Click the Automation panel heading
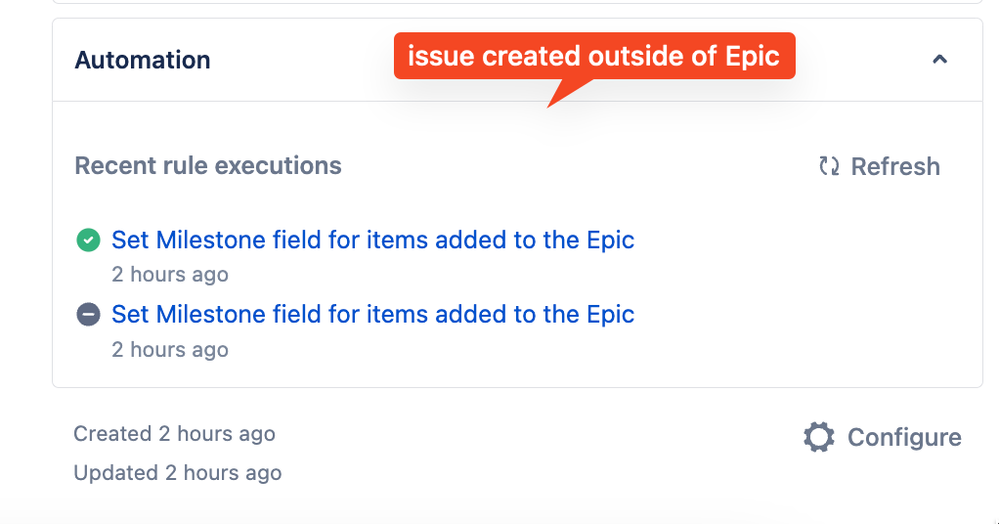Image resolution: width=999 pixels, height=524 pixels. tap(143, 60)
